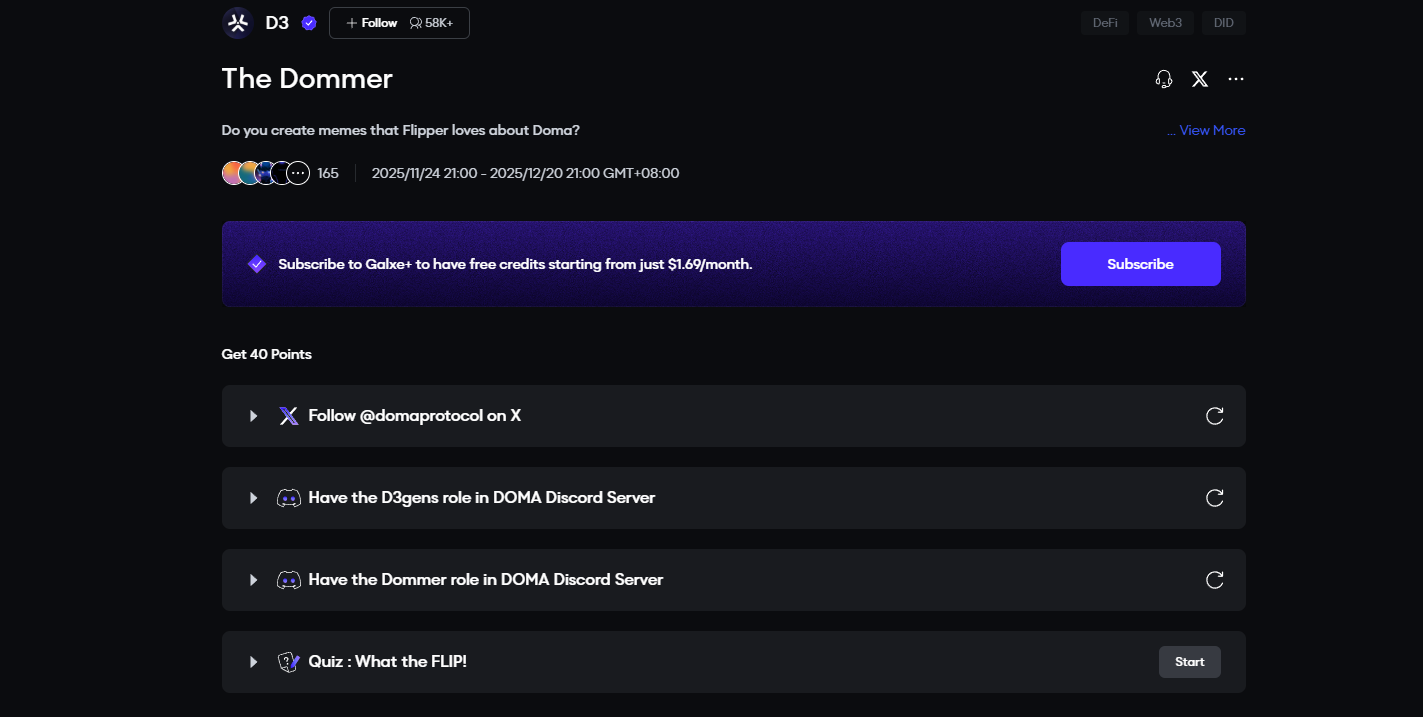Expand the Quiz: What the FLIP! task
The height and width of the screenshot is (717, 1423).
pos(254,662)
